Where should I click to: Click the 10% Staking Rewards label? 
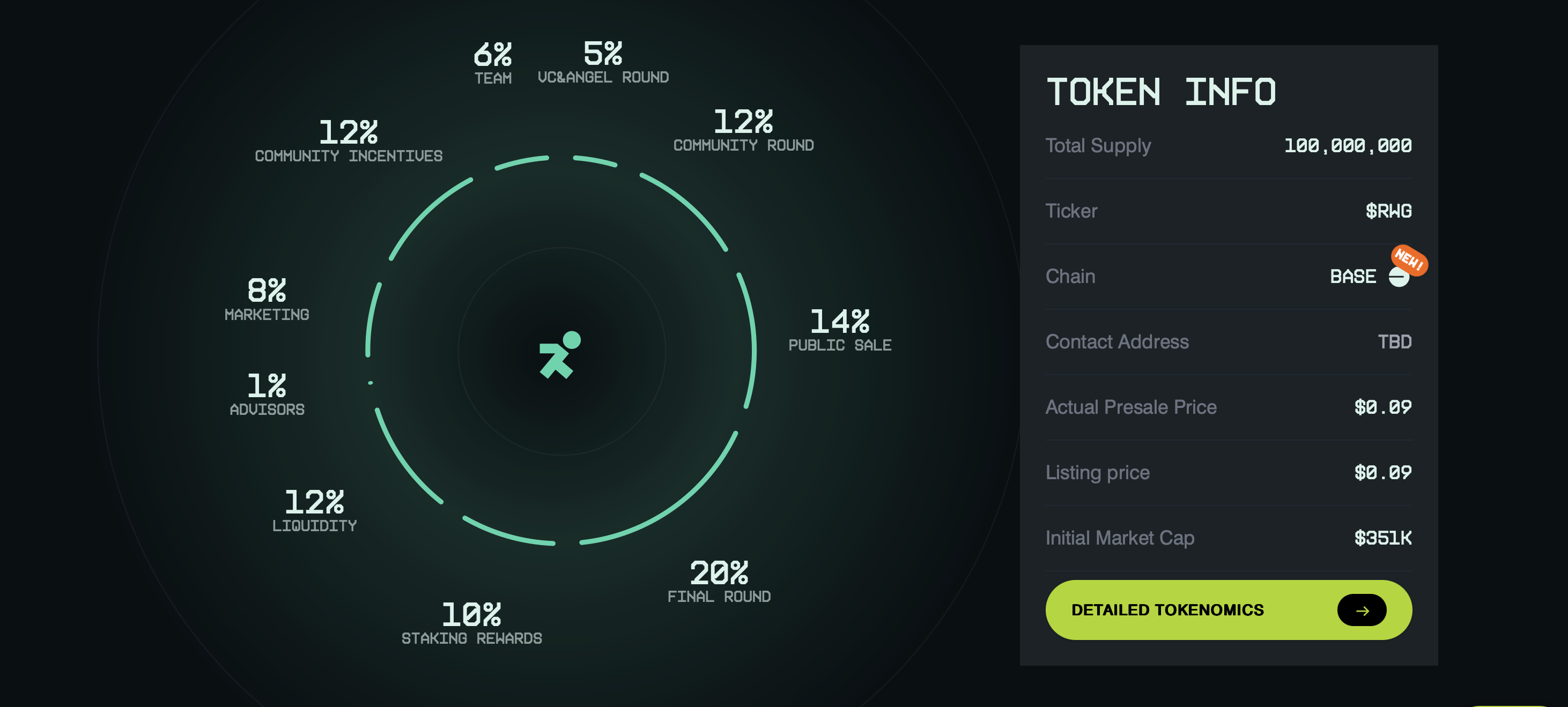click(x=472, y=623)
